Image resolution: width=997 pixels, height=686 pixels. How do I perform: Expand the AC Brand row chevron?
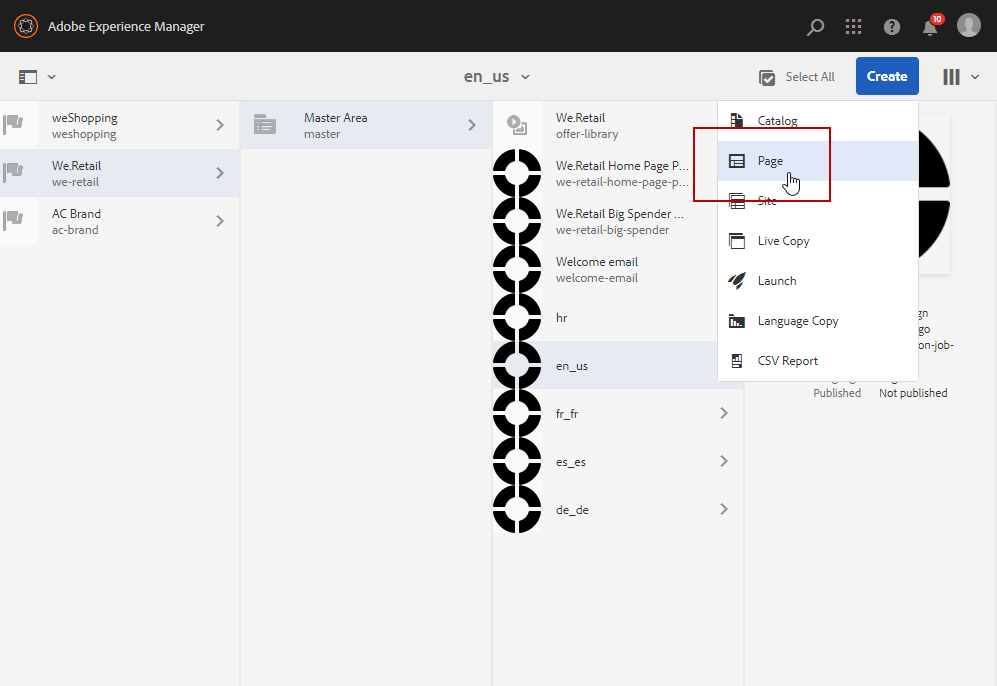[x=220, y=221]
